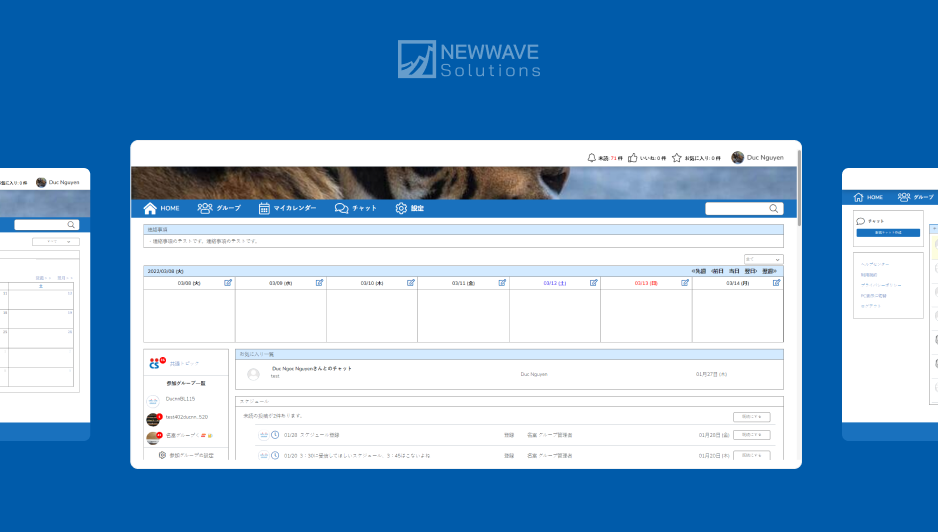Select the test402ducnn_520 group

186,417
